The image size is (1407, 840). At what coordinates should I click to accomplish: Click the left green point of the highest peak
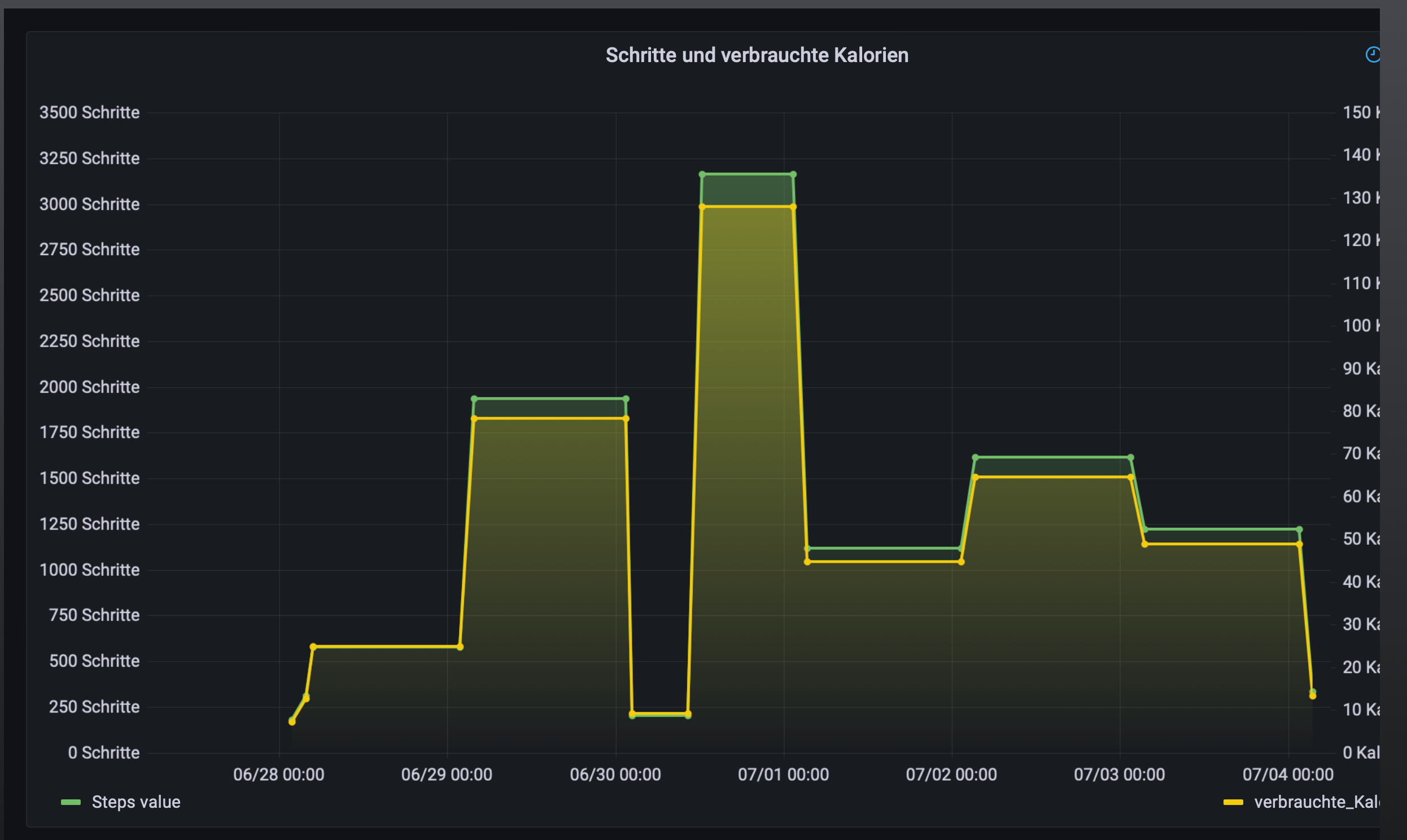point(702,174)
